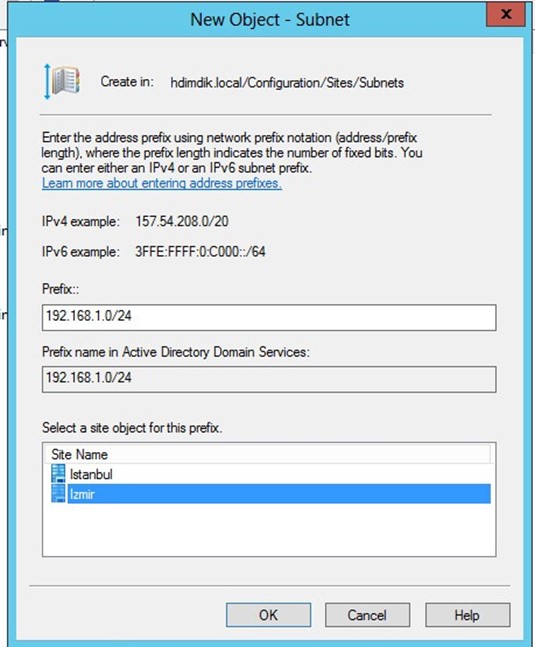Click the IPv6 example 3FFE:FFFF:0:C000::/64 text

[x=200, y=251]
